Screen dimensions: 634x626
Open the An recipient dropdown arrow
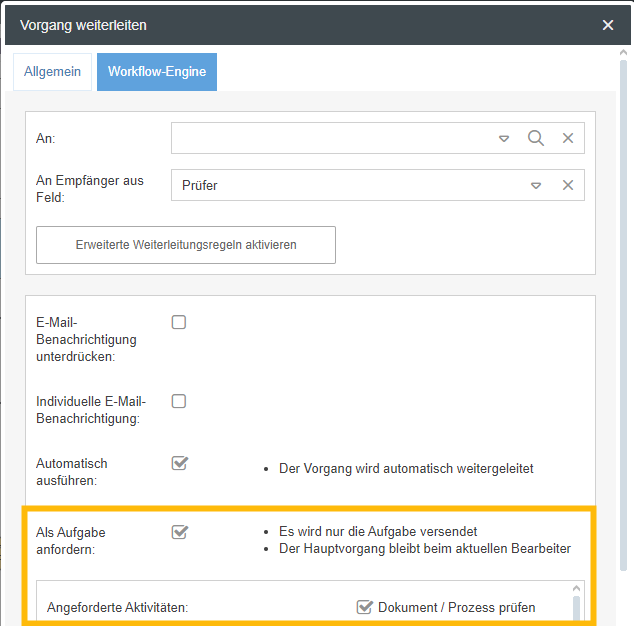point(504,138)
